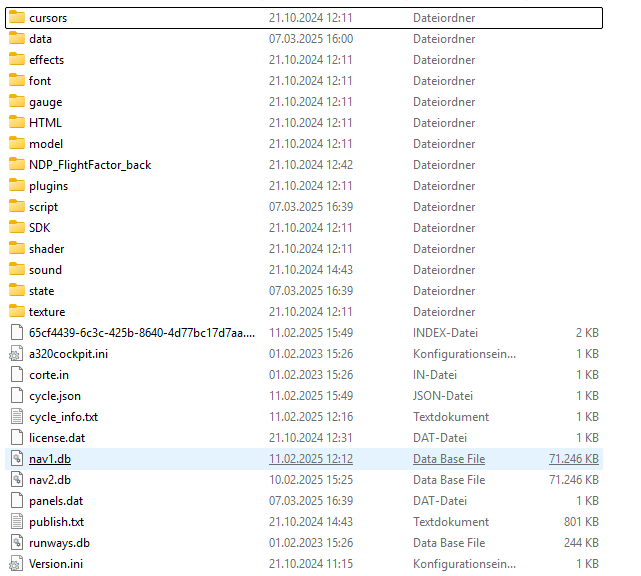641x576 pixels.
Task: Select the file name license.dat
Action: [x=57, y=438]
